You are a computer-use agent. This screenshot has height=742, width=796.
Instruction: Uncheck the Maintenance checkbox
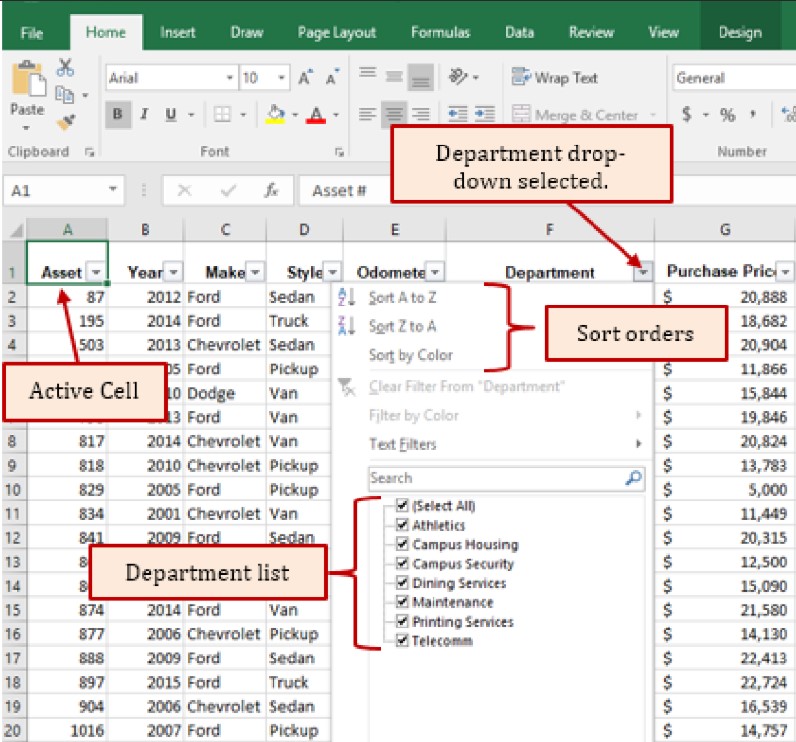pyautogui.click(x=402, y=602)
